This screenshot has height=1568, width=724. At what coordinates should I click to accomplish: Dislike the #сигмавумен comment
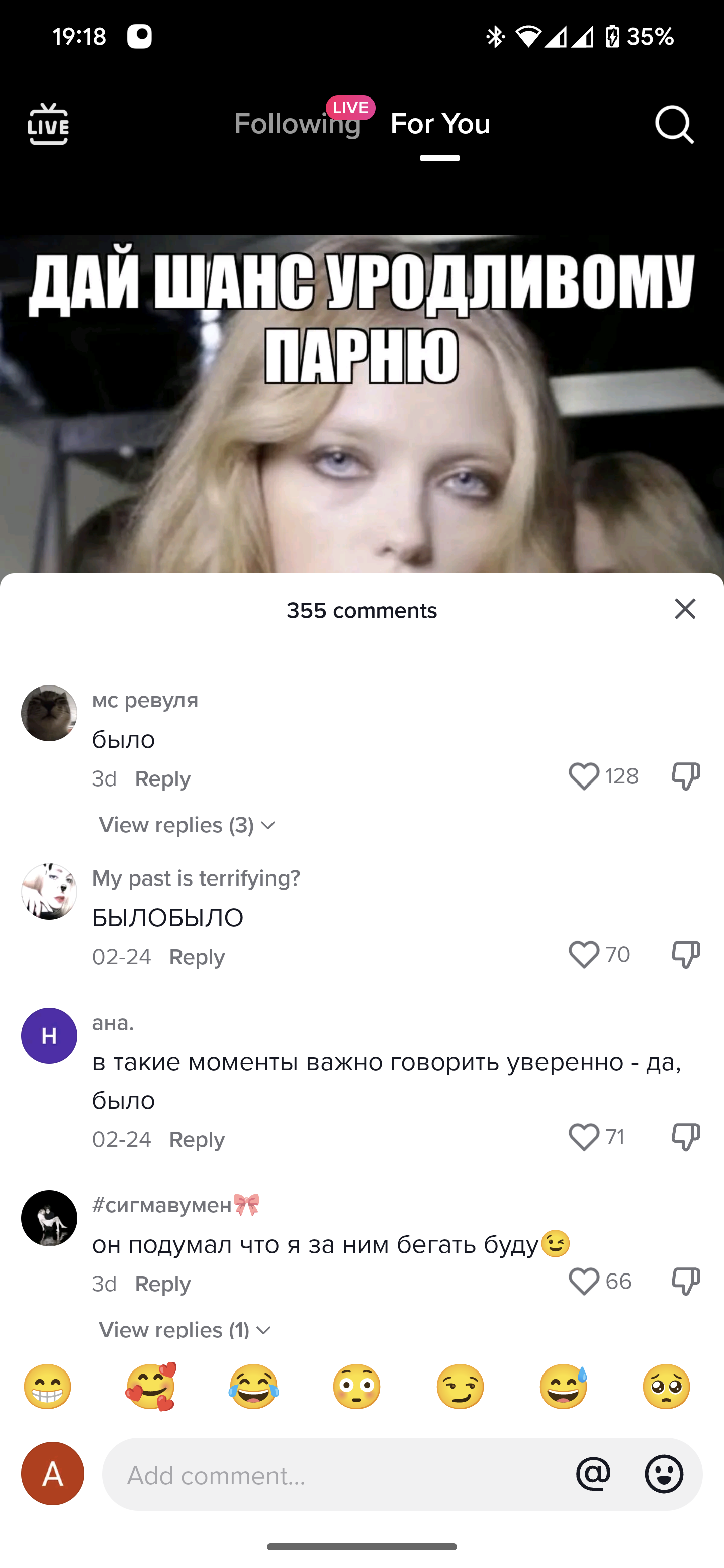[x=686, y=1282]
